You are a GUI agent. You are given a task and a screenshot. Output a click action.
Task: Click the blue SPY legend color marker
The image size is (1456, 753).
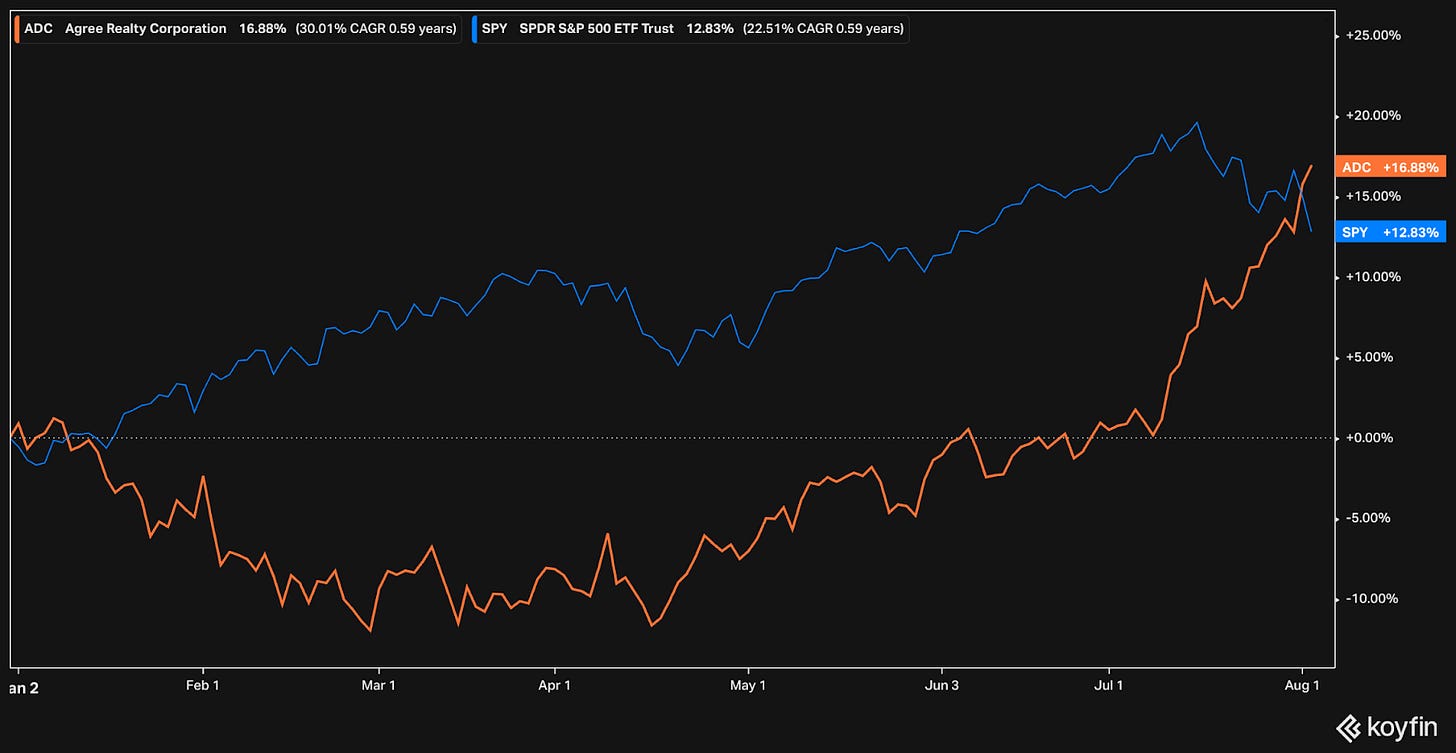click(476, 29)
